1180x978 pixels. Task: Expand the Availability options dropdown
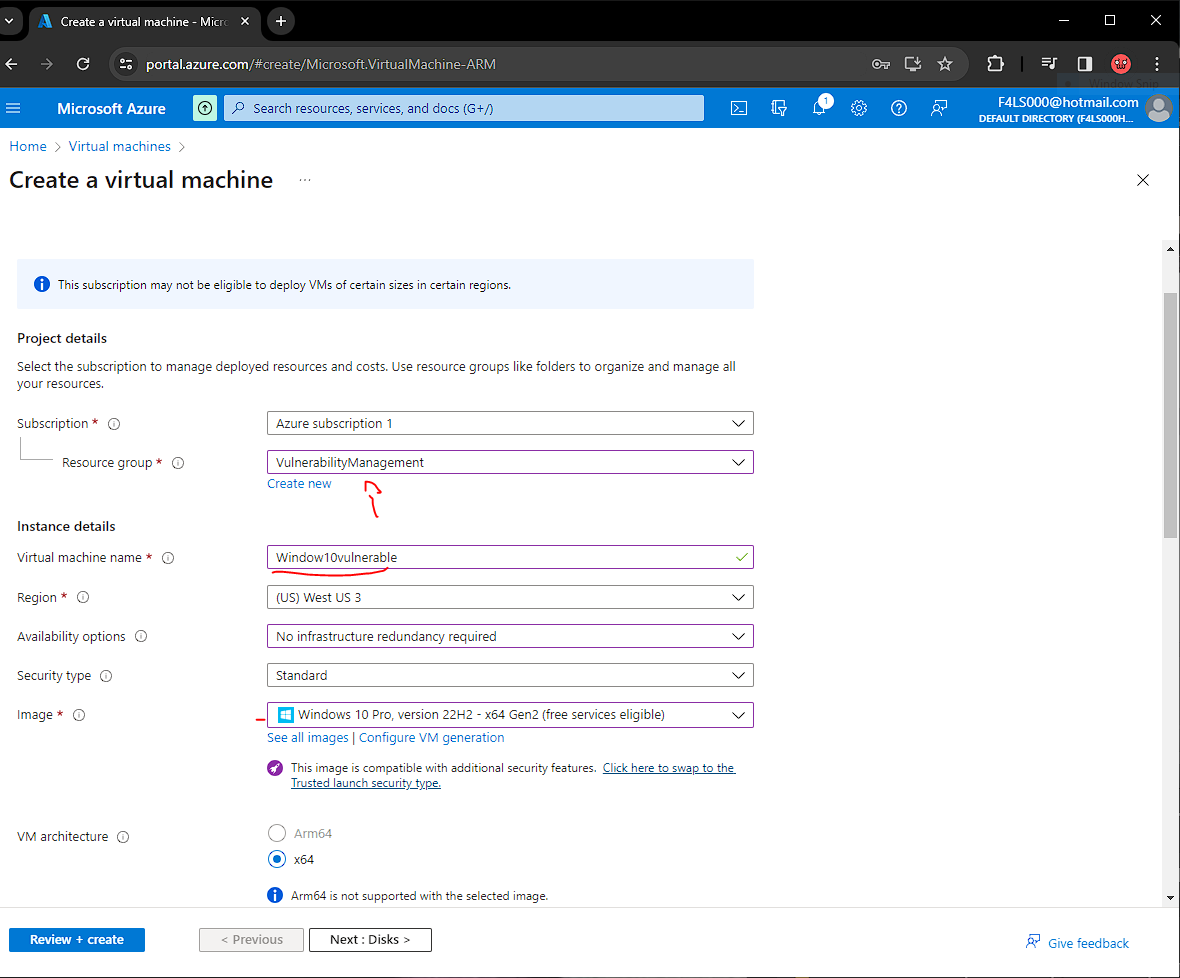point(510,636)
